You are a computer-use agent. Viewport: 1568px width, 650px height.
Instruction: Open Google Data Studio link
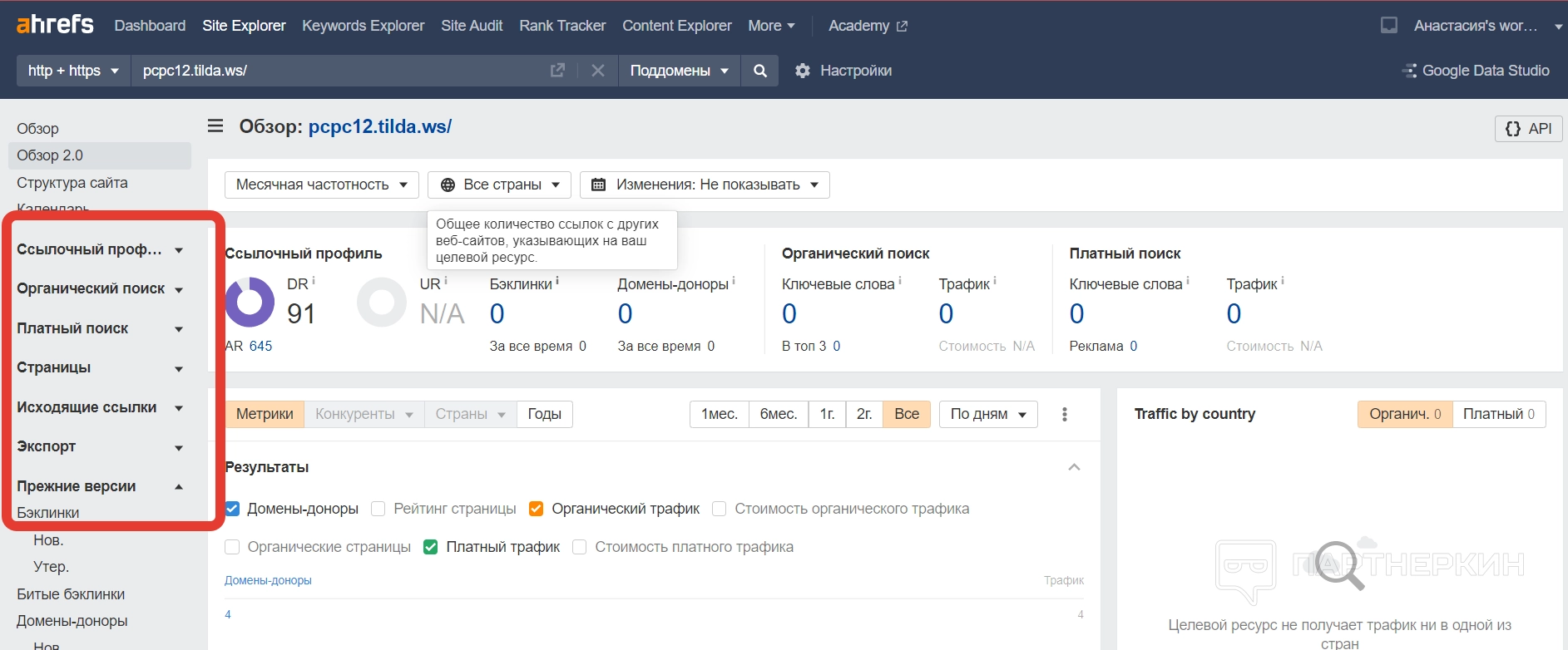coord(1476,71)
